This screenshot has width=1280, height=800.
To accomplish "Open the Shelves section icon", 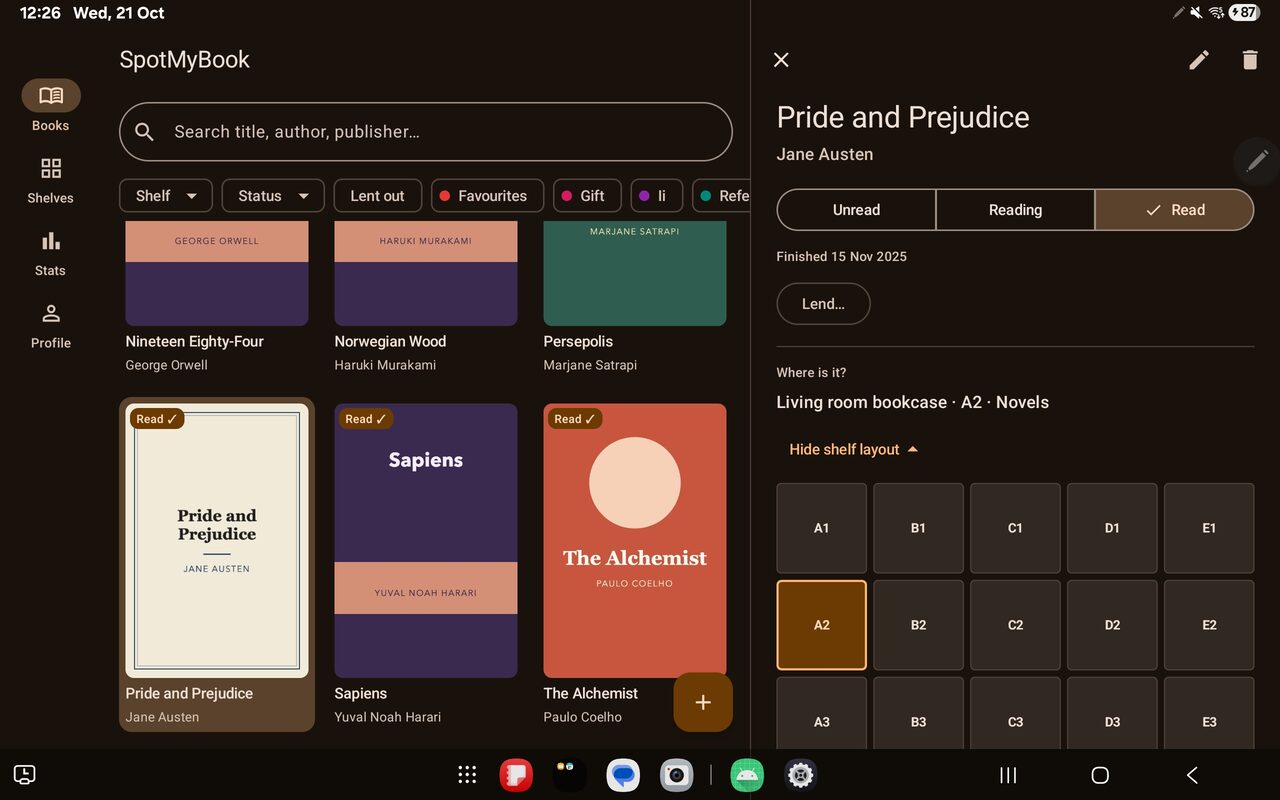I will (51, 168).
